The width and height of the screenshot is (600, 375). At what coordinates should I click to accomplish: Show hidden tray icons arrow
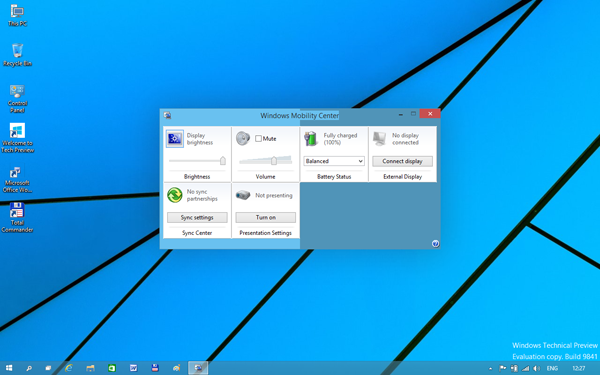(x=491, y=368)
